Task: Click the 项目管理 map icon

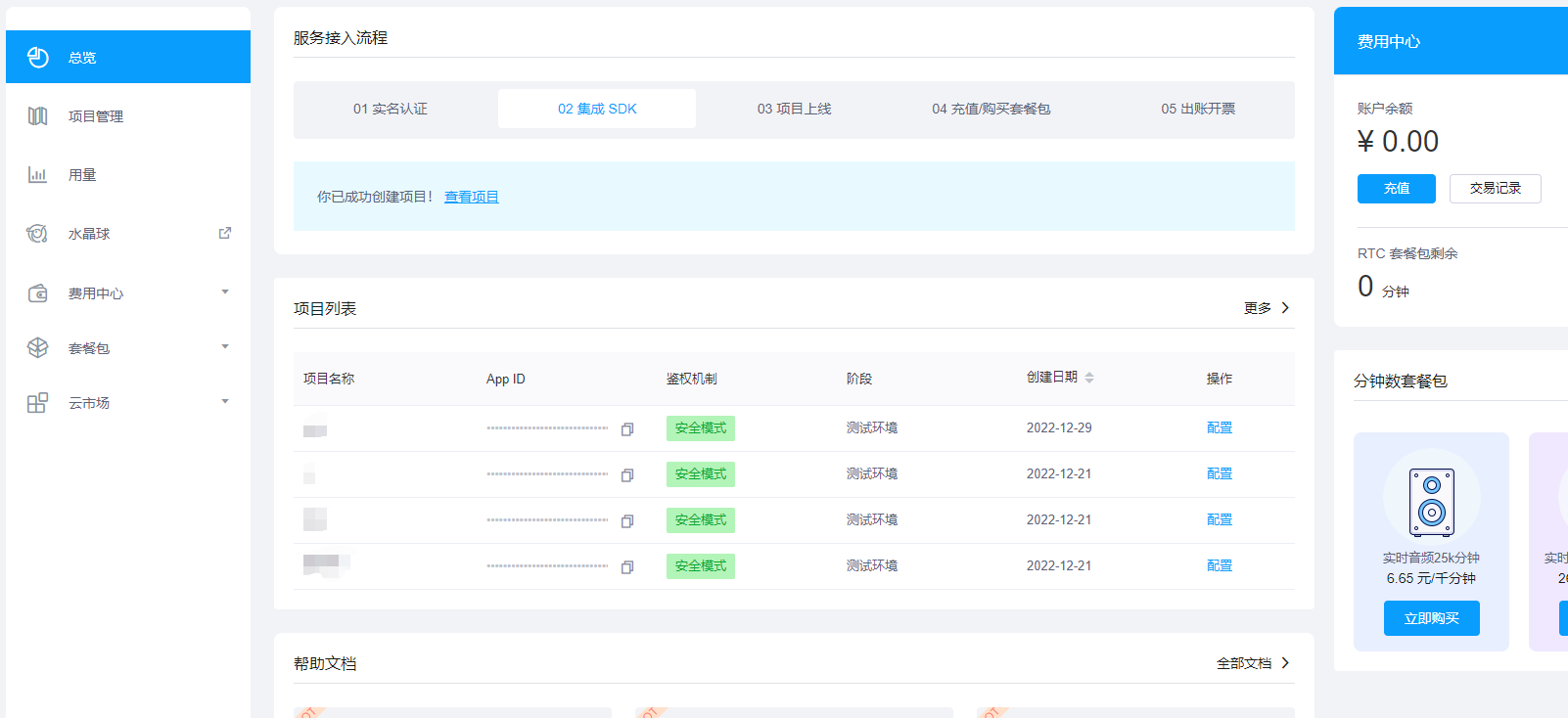Action: click(37, 116)
